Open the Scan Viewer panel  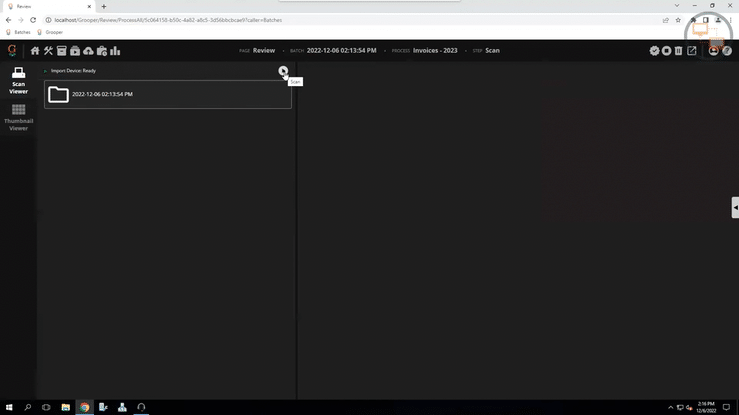coord(18,80)
